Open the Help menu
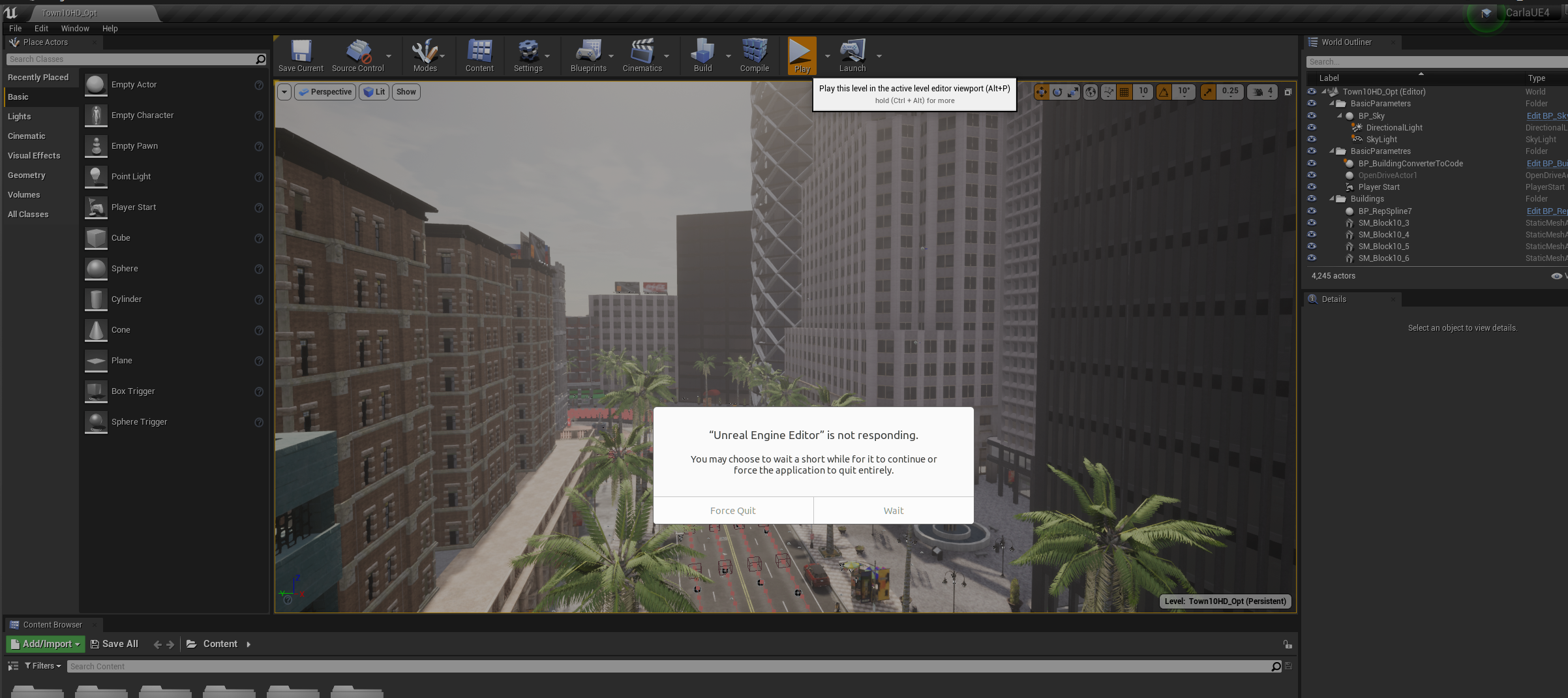 [110, 29]
